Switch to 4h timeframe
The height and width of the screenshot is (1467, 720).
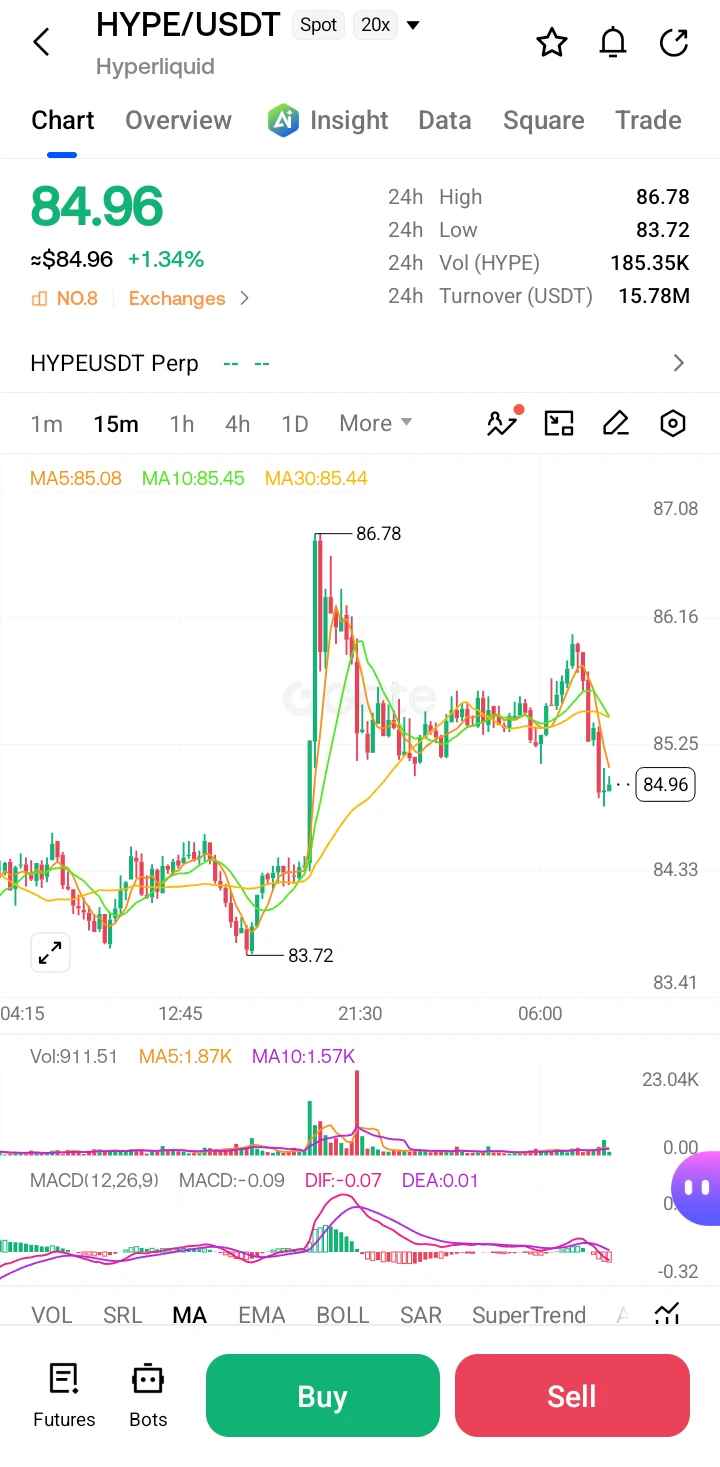(238, 423)
